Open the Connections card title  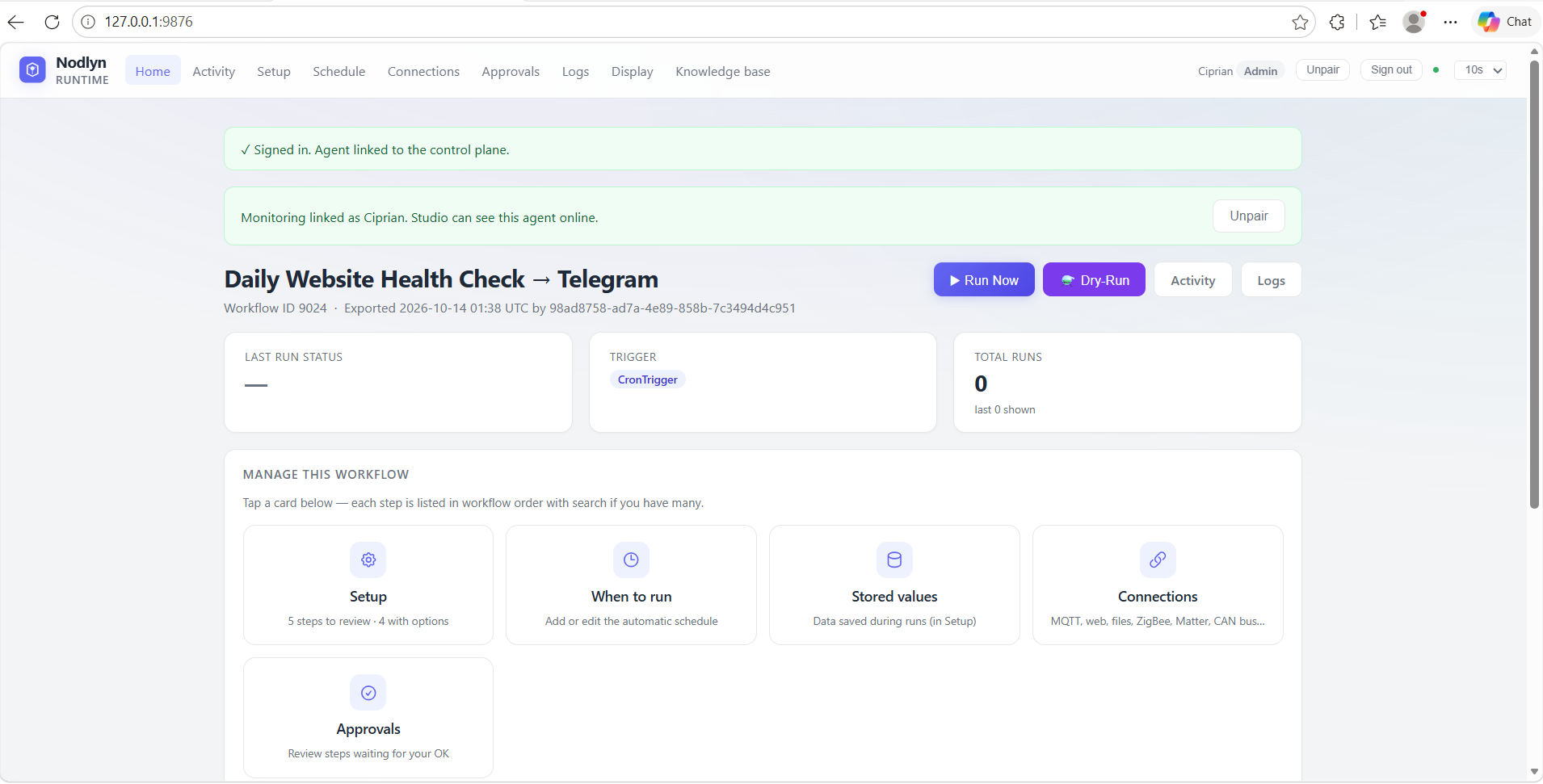point(1158,597)
